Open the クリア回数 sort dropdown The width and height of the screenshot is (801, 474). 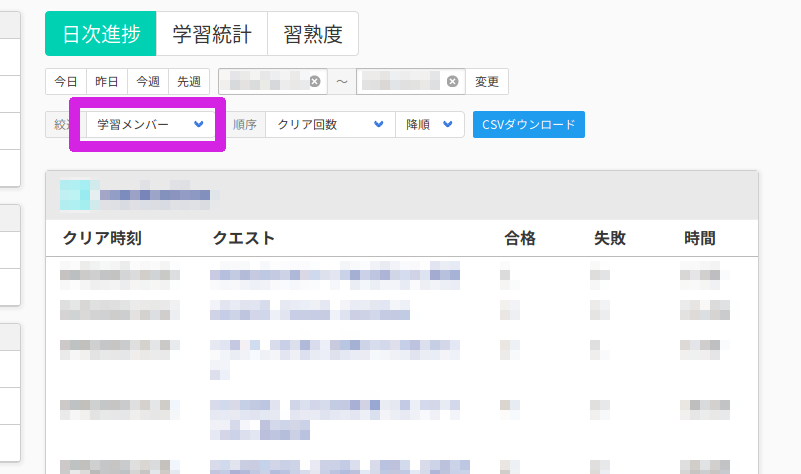pyautogui.click(x=331, y=125)
